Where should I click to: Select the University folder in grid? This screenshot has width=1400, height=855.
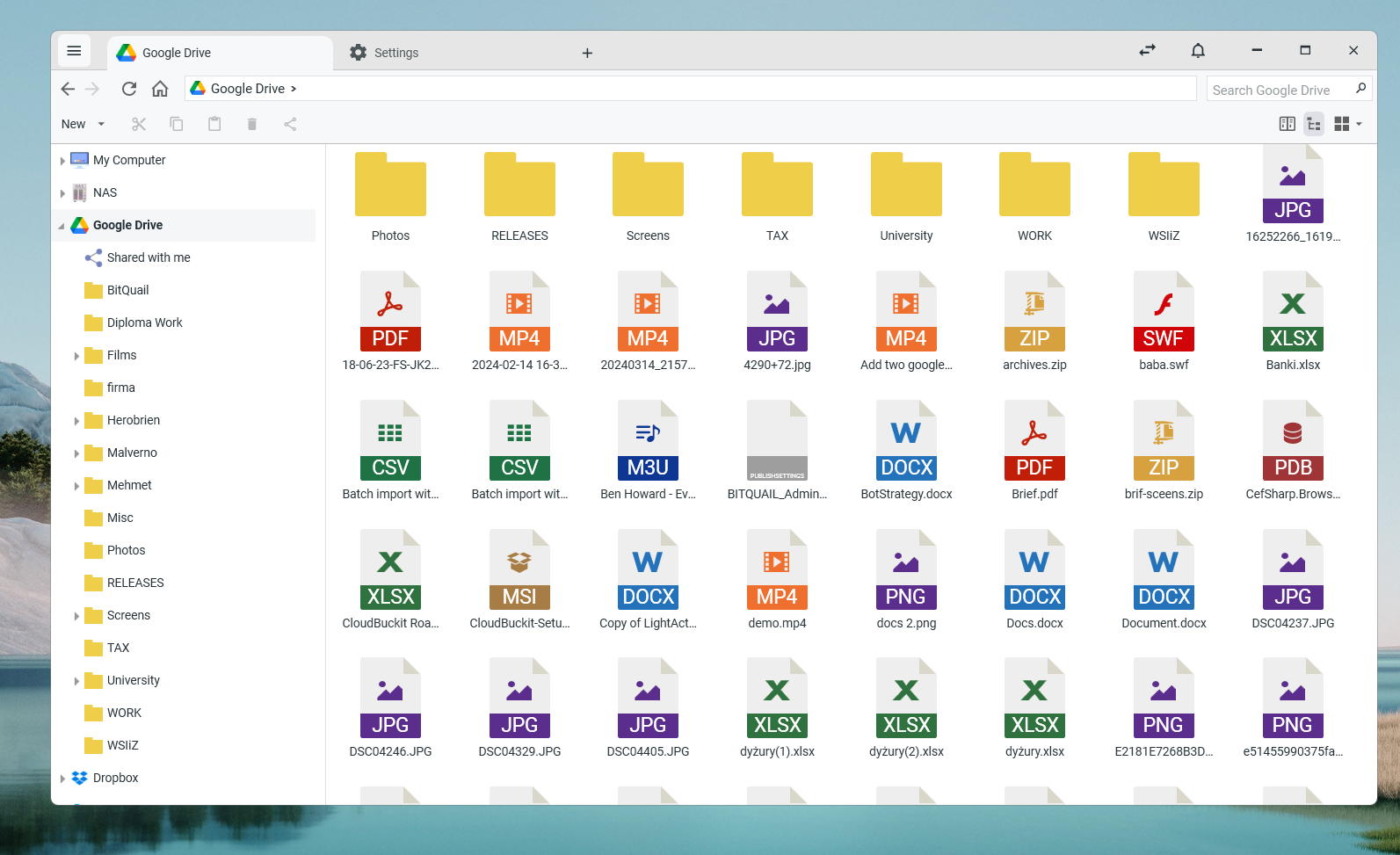coord(906,197)
